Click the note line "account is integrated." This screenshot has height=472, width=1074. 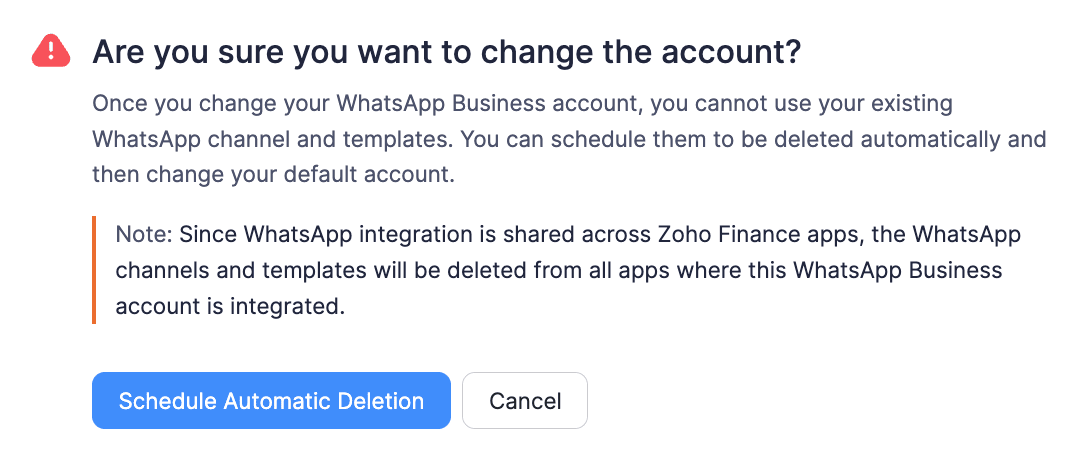[230, 307]
